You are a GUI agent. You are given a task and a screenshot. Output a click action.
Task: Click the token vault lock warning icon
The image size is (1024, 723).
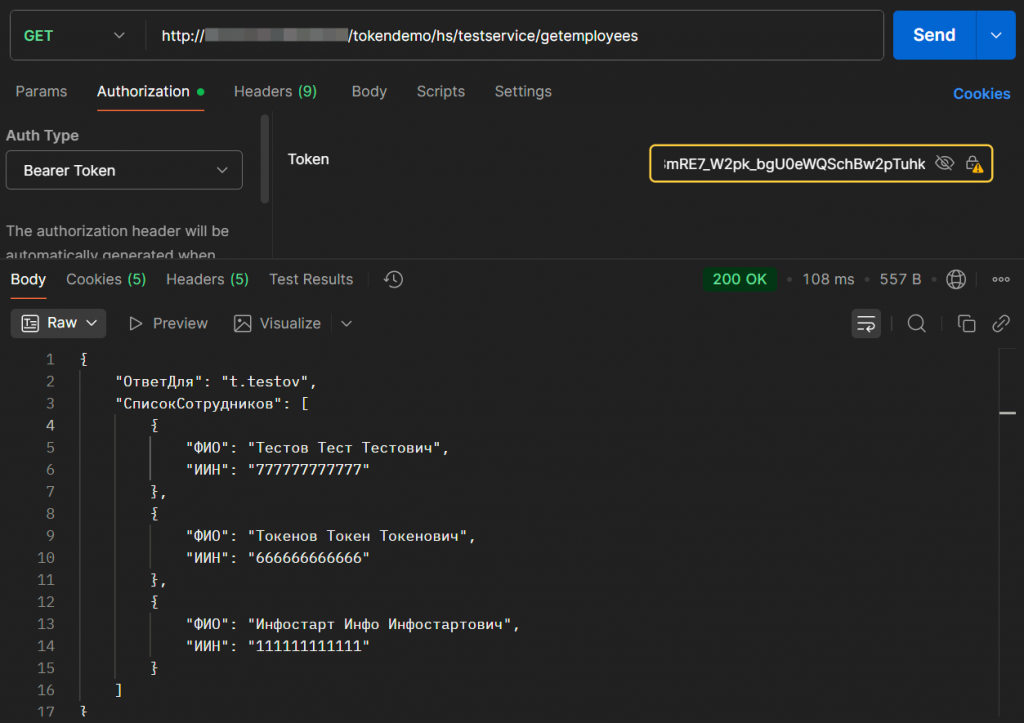coord(974,164)
